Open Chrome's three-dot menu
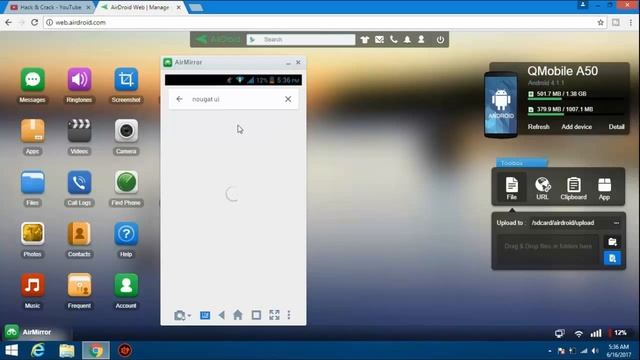Image resolution: width=640 pixels, height=360 pixels. click(631, 22)
